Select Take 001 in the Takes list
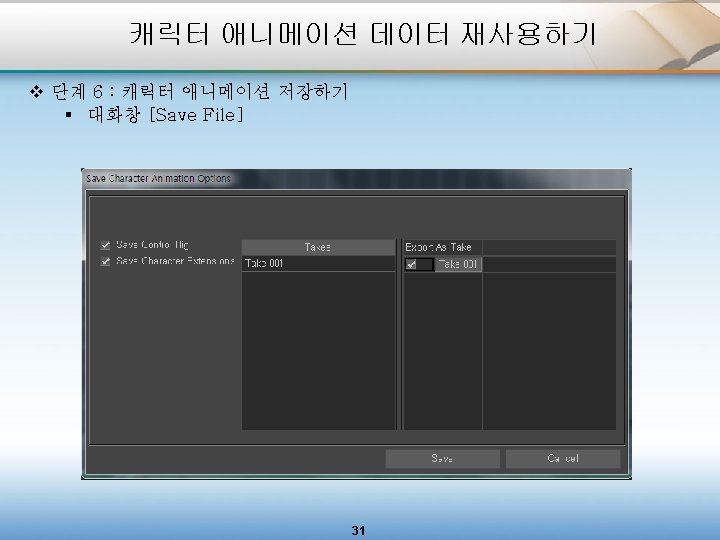The height and width of the screenshot is (540, 720). click(318, 264)
